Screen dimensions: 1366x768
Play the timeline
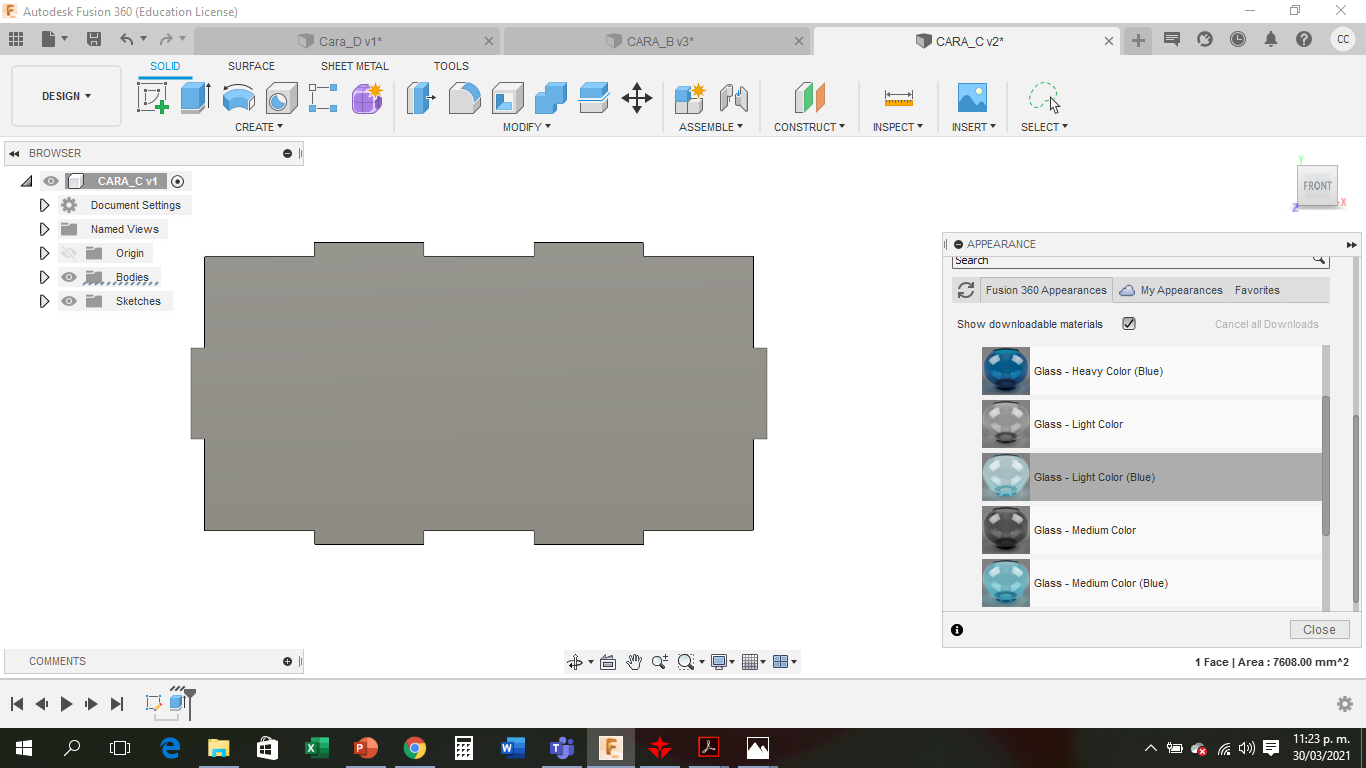pos(66,704)
